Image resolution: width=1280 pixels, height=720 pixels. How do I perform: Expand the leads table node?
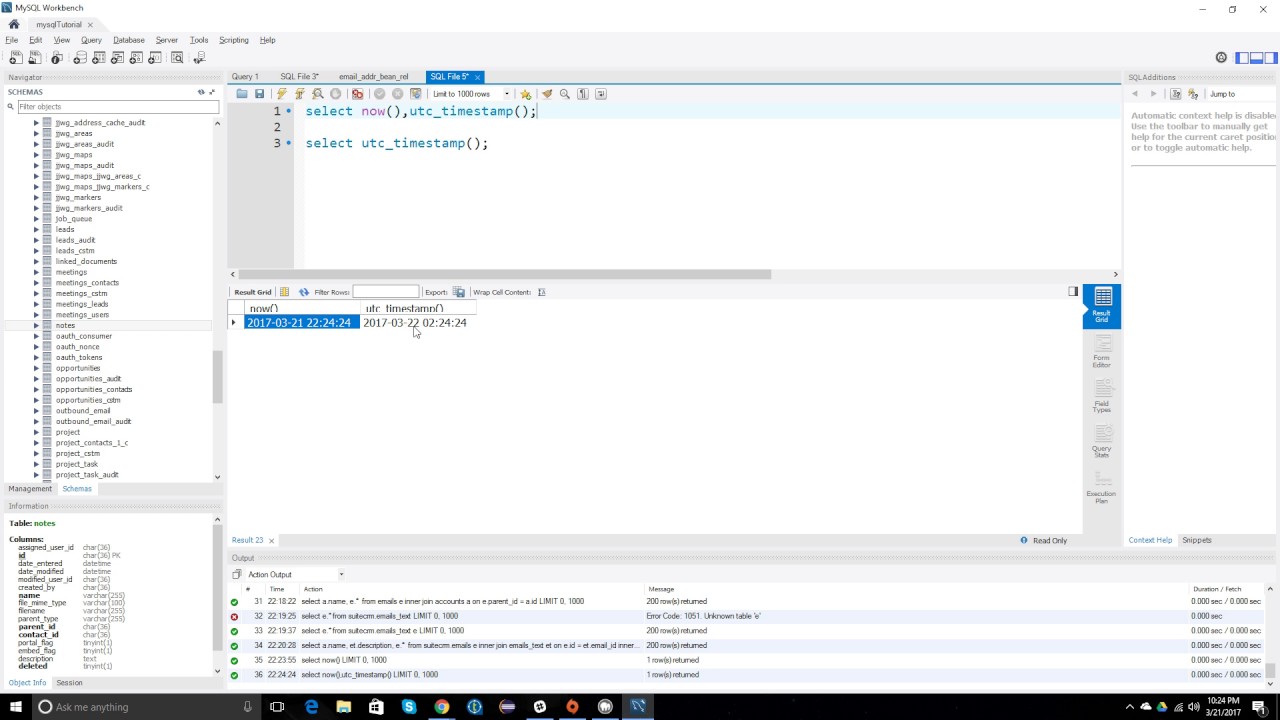point(36,229)
